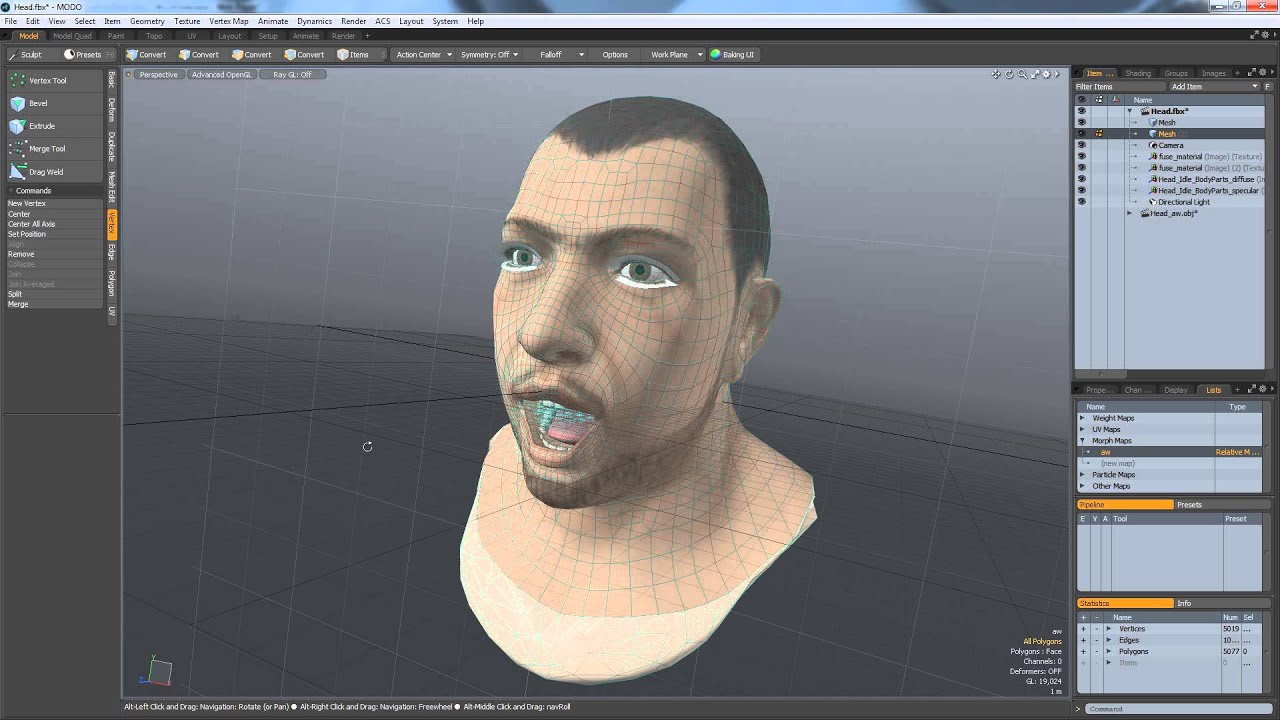
Task: Open the Symmetry Off dropdown
Action: (489, 54)
